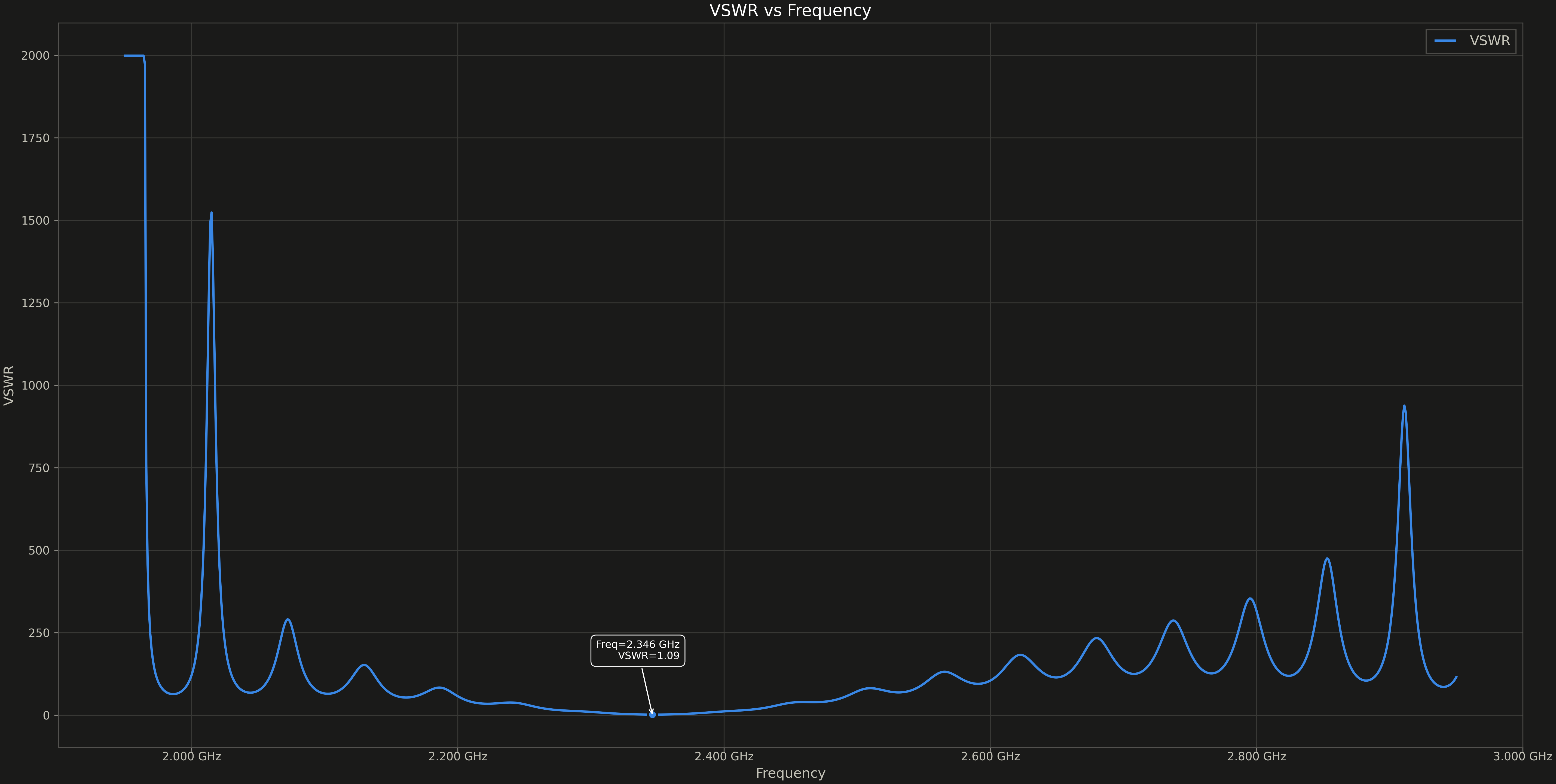Select the "1500" y-axis tick label

click(35, 220)
